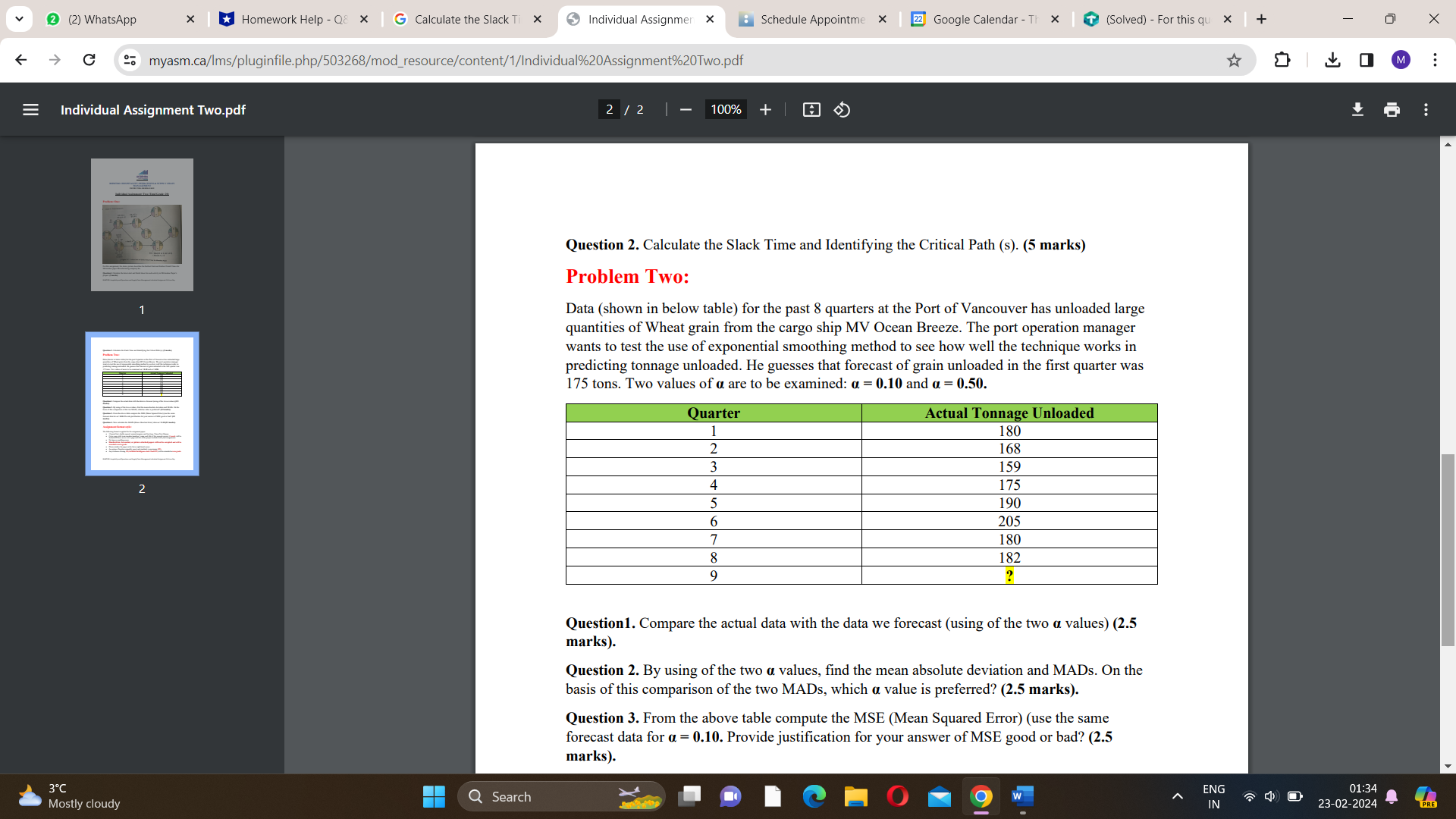Edit the page number input field
Screen dimensions: 1456x819
point(610,109)
